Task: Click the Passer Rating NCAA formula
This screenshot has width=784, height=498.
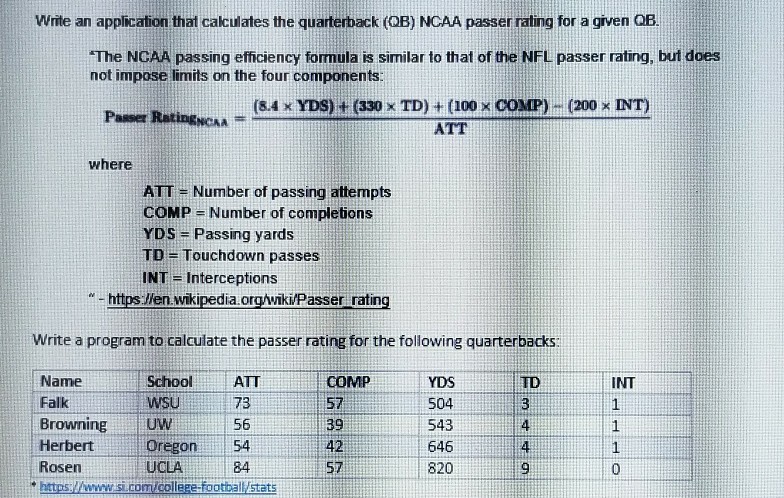Action: 378,118
